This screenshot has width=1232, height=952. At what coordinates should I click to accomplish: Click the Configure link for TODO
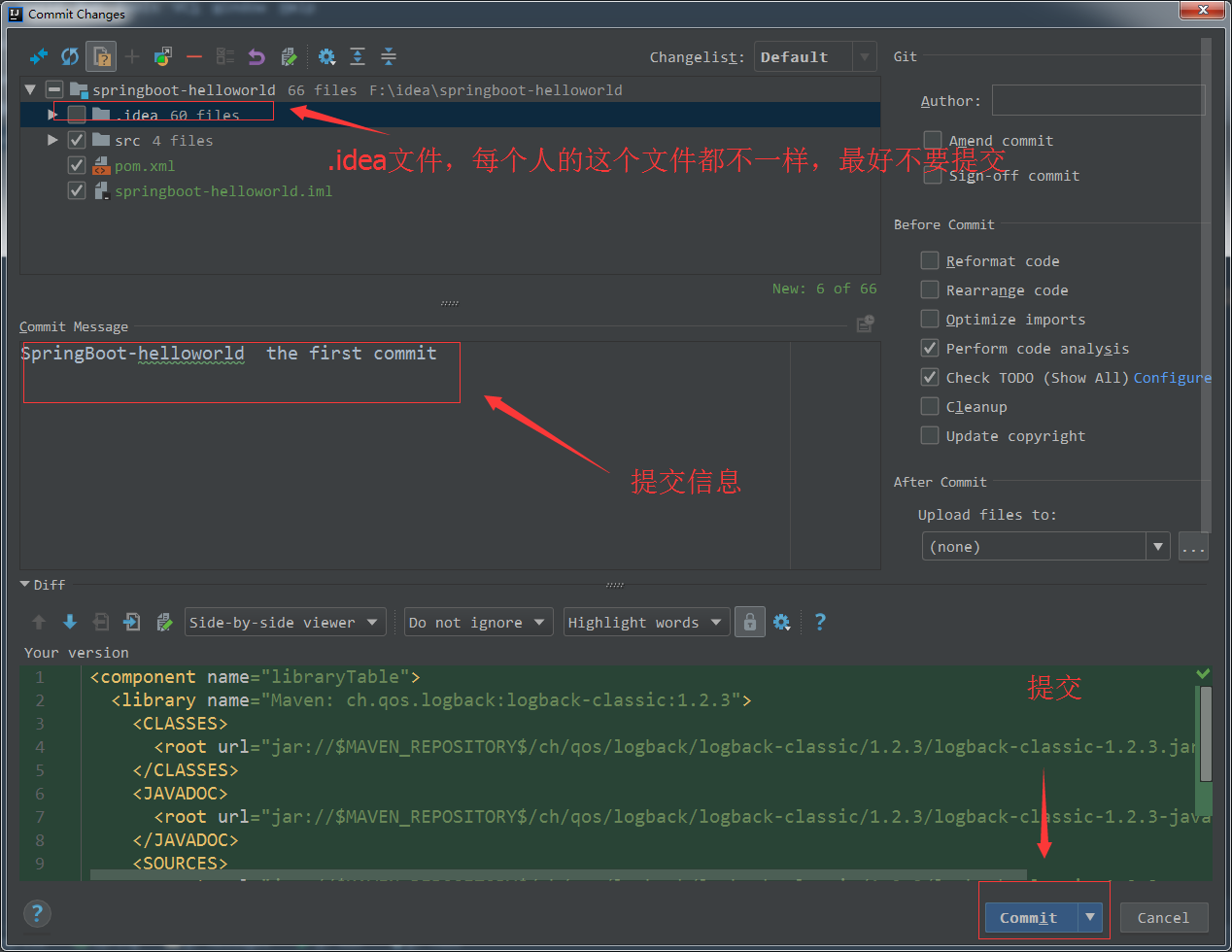1172,378
